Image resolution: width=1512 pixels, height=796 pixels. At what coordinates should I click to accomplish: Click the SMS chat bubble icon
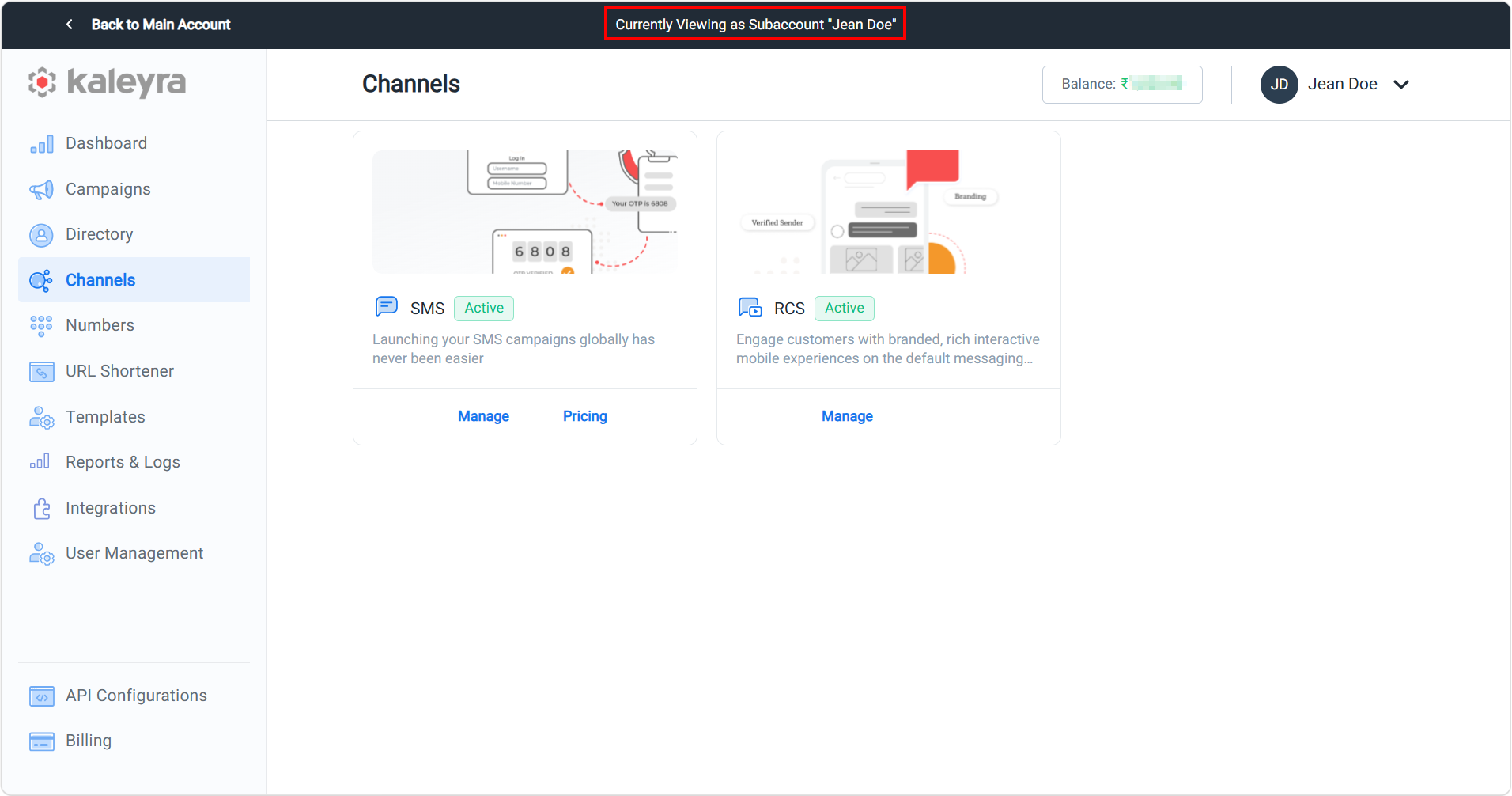point(387,307)
